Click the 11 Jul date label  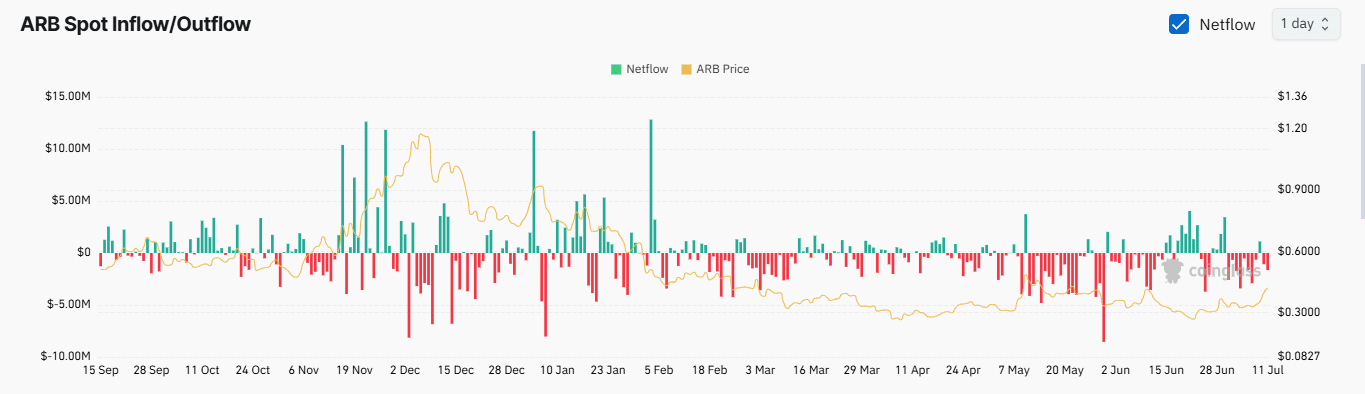pyautogui.click(x=1268, y=370)
